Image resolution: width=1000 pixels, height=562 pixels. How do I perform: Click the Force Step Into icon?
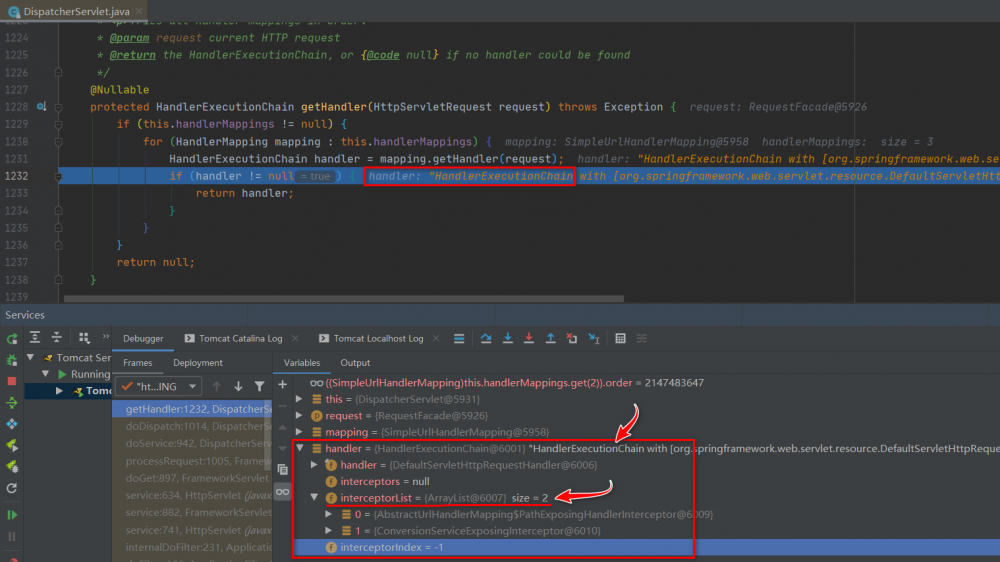pos(529,339)
